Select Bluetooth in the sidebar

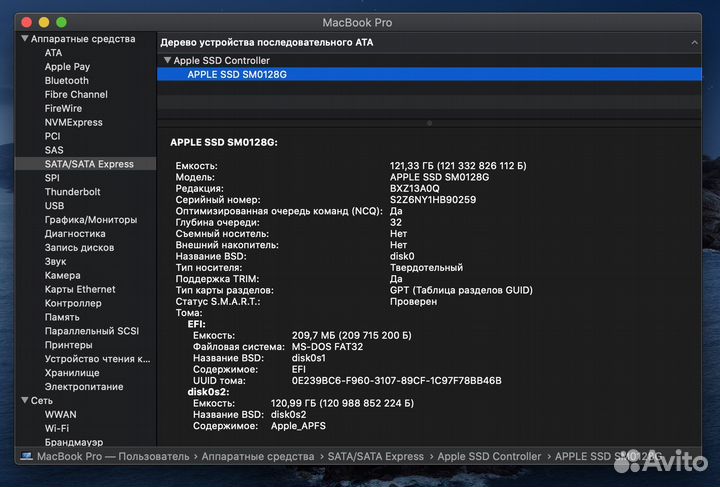pos(66,81)
